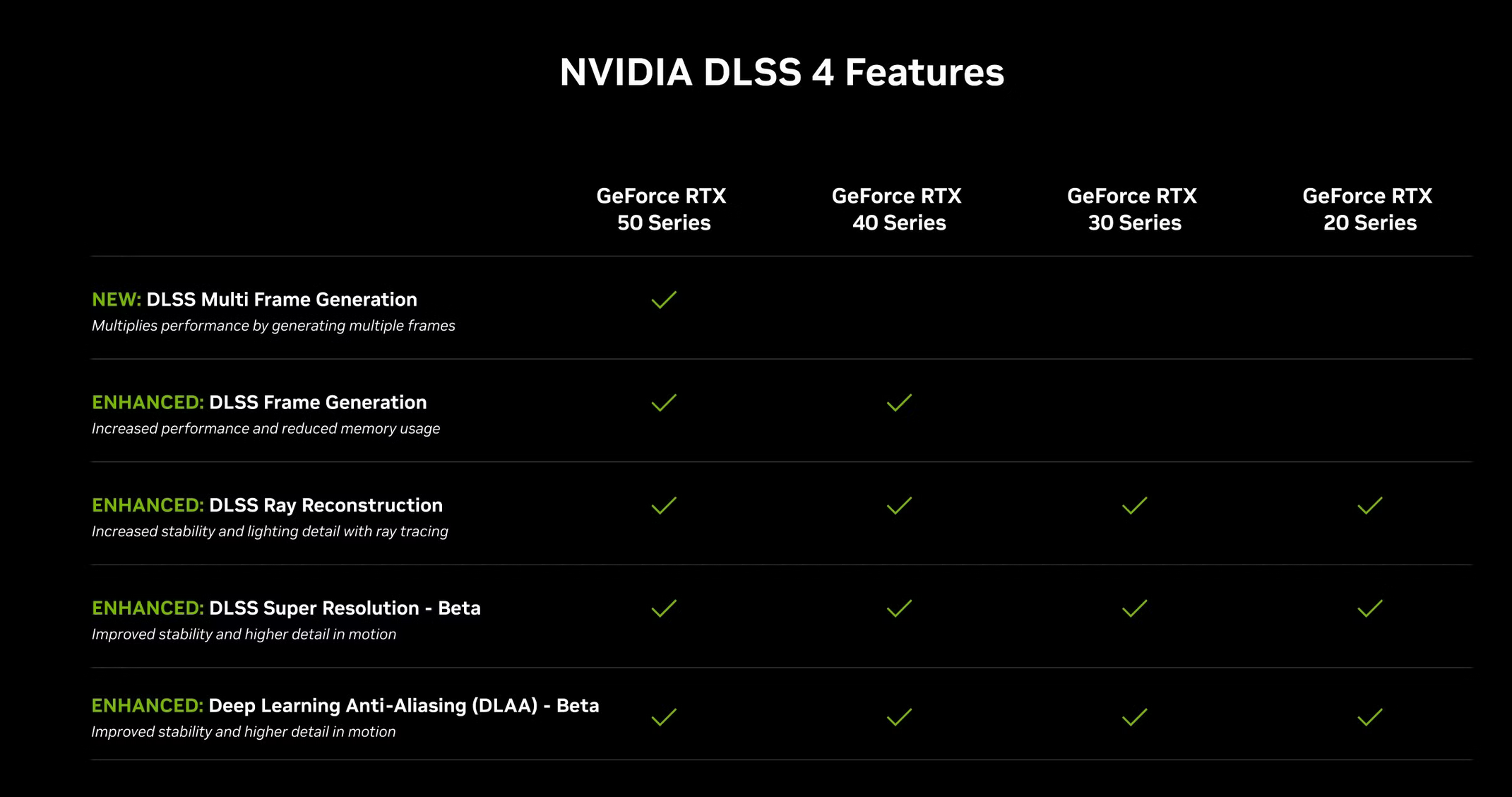Click the Super Resolution RTX 40 Series checkmark
The image size is (1512, 797).
tap(899, 608)
